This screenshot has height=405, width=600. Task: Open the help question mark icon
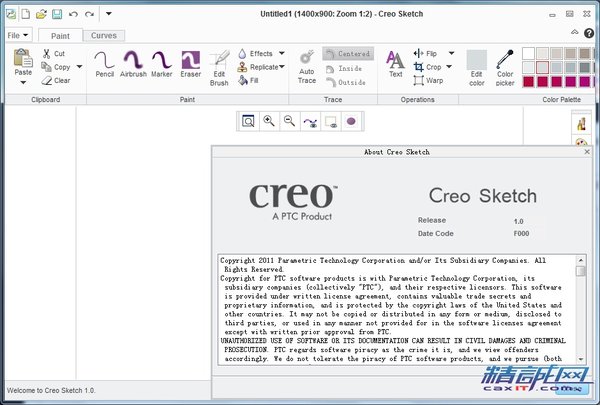589,33
